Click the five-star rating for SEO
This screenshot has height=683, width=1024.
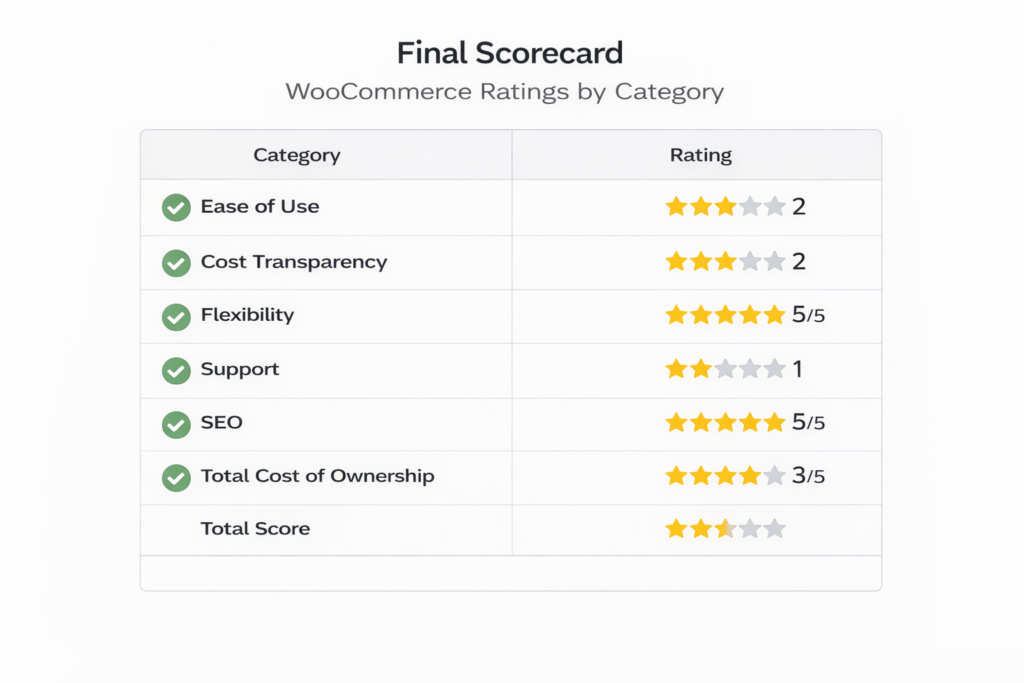[x=725, y=423]
